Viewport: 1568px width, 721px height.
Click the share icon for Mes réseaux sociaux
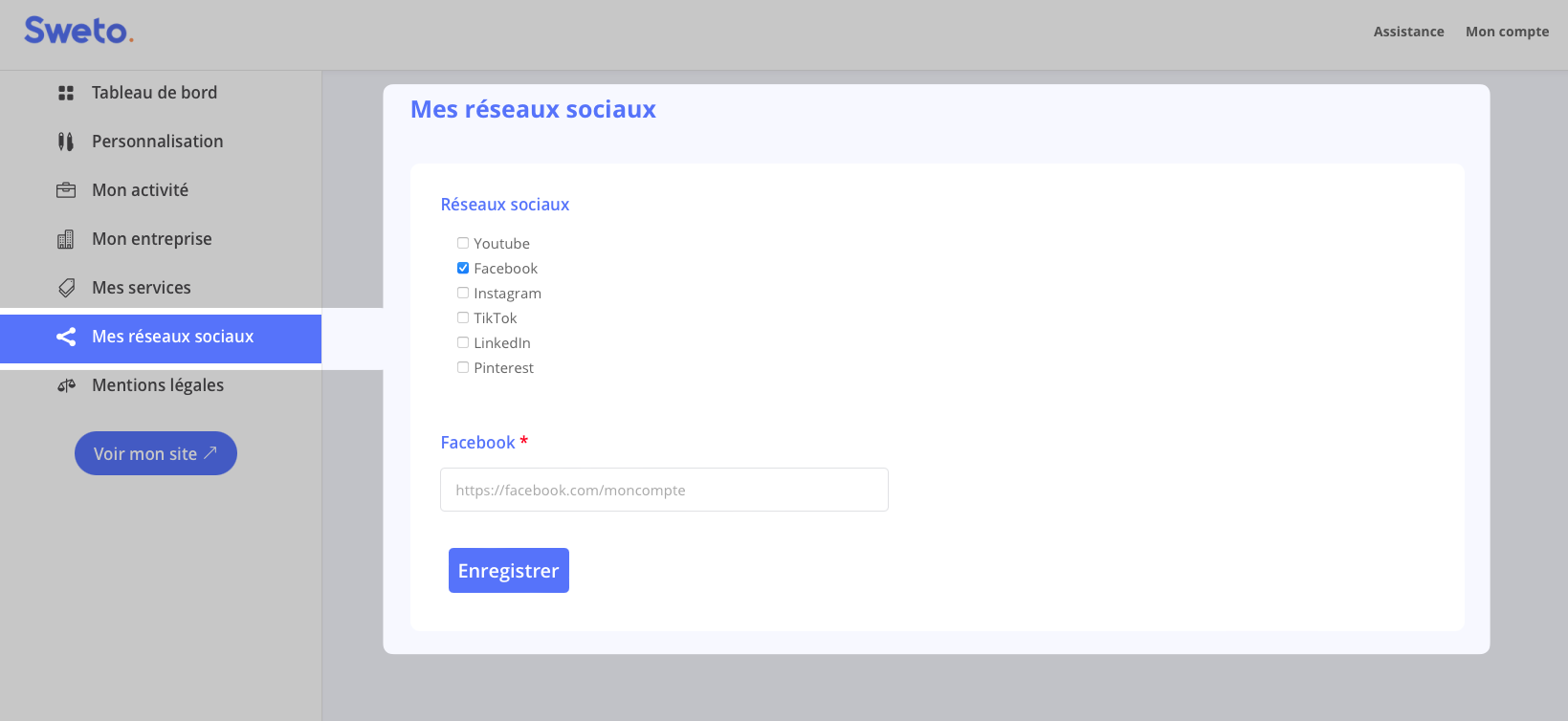point(66,337)
